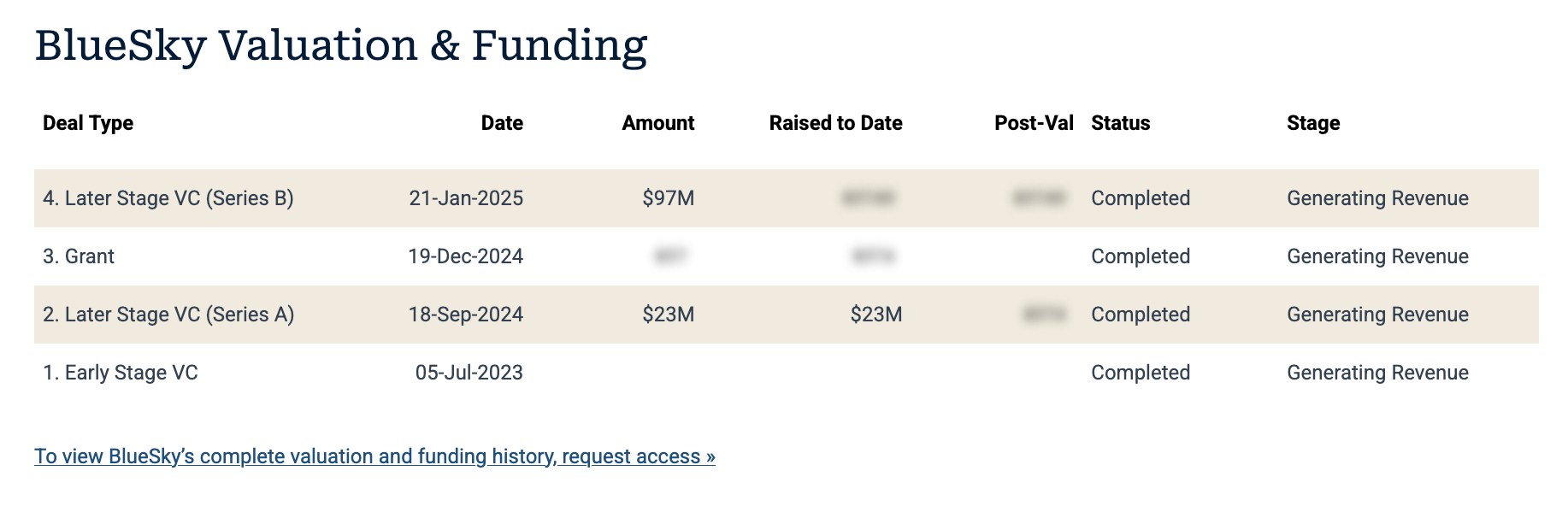Viewport: 1568px width, 506px height.
Task: Click the Completed status for Early Stage VC
Action: tap(1140, 373)
